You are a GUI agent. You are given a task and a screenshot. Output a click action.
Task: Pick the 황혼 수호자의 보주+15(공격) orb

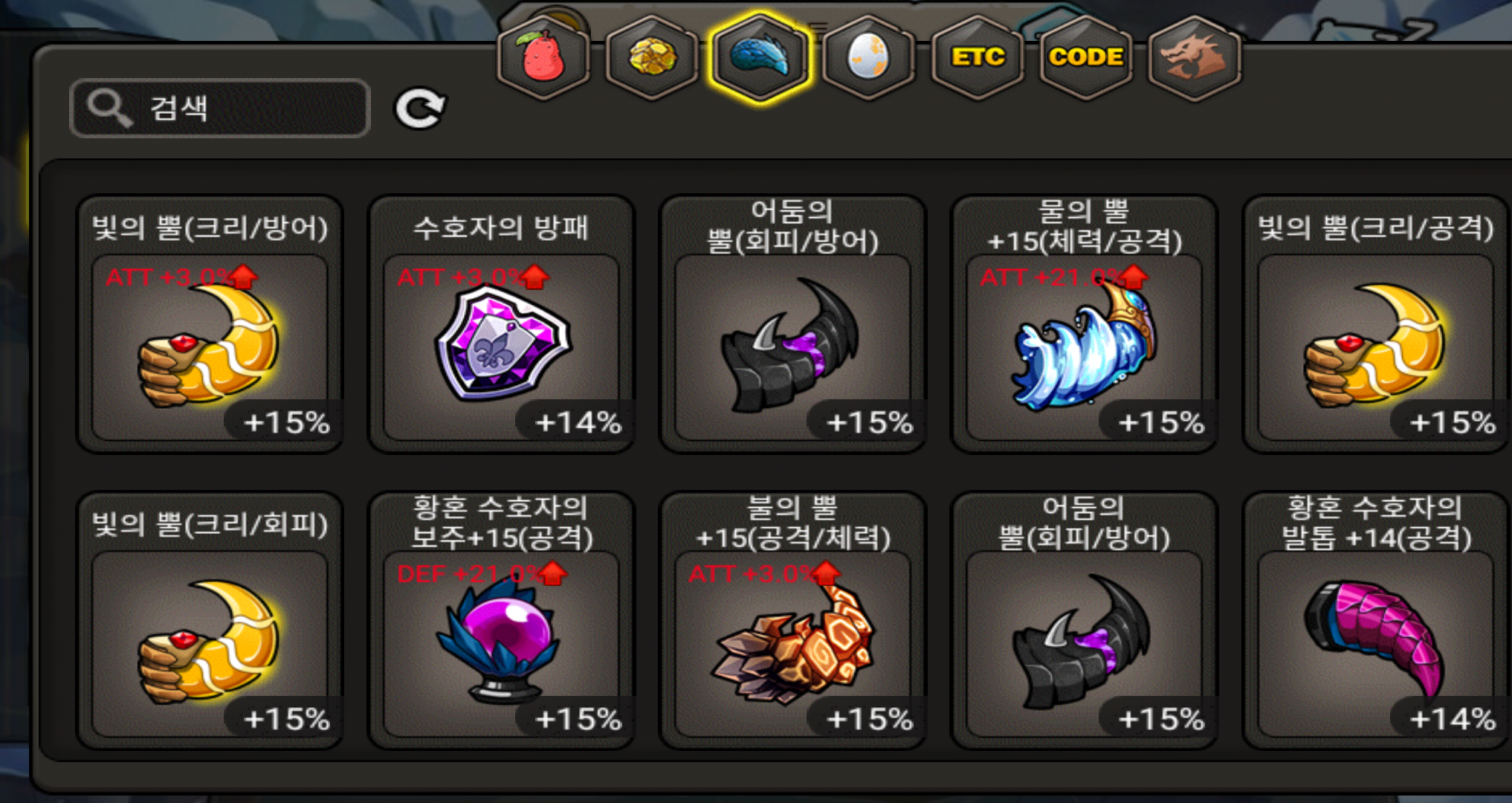tap(501, 620)
